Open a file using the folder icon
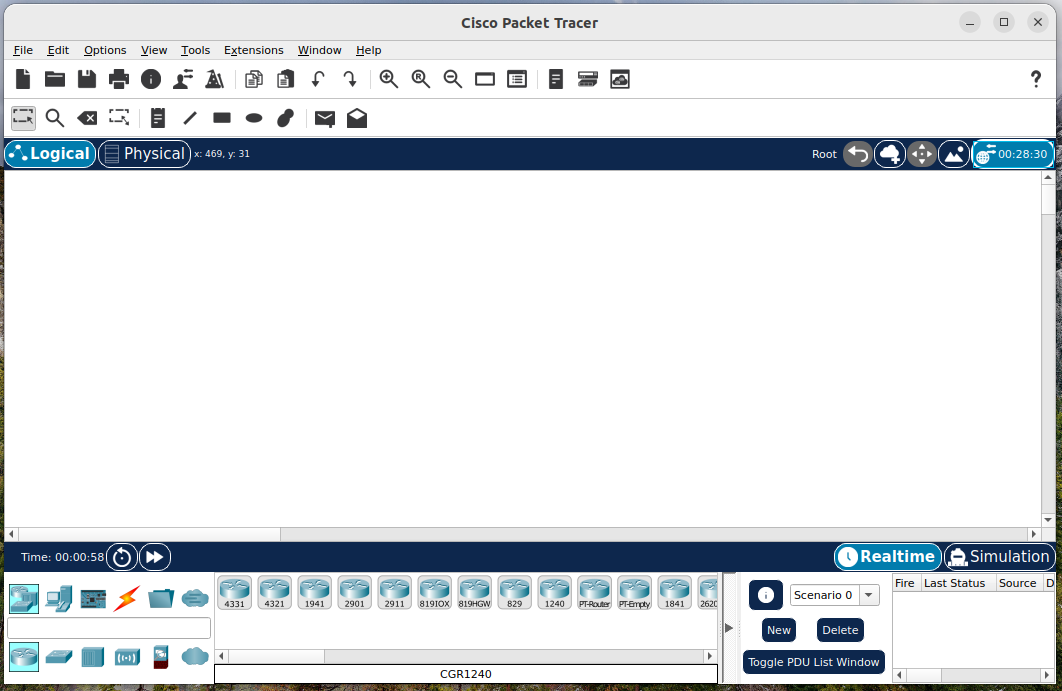Viewport: 1062px width, 691px height. (x=55, y=79)
